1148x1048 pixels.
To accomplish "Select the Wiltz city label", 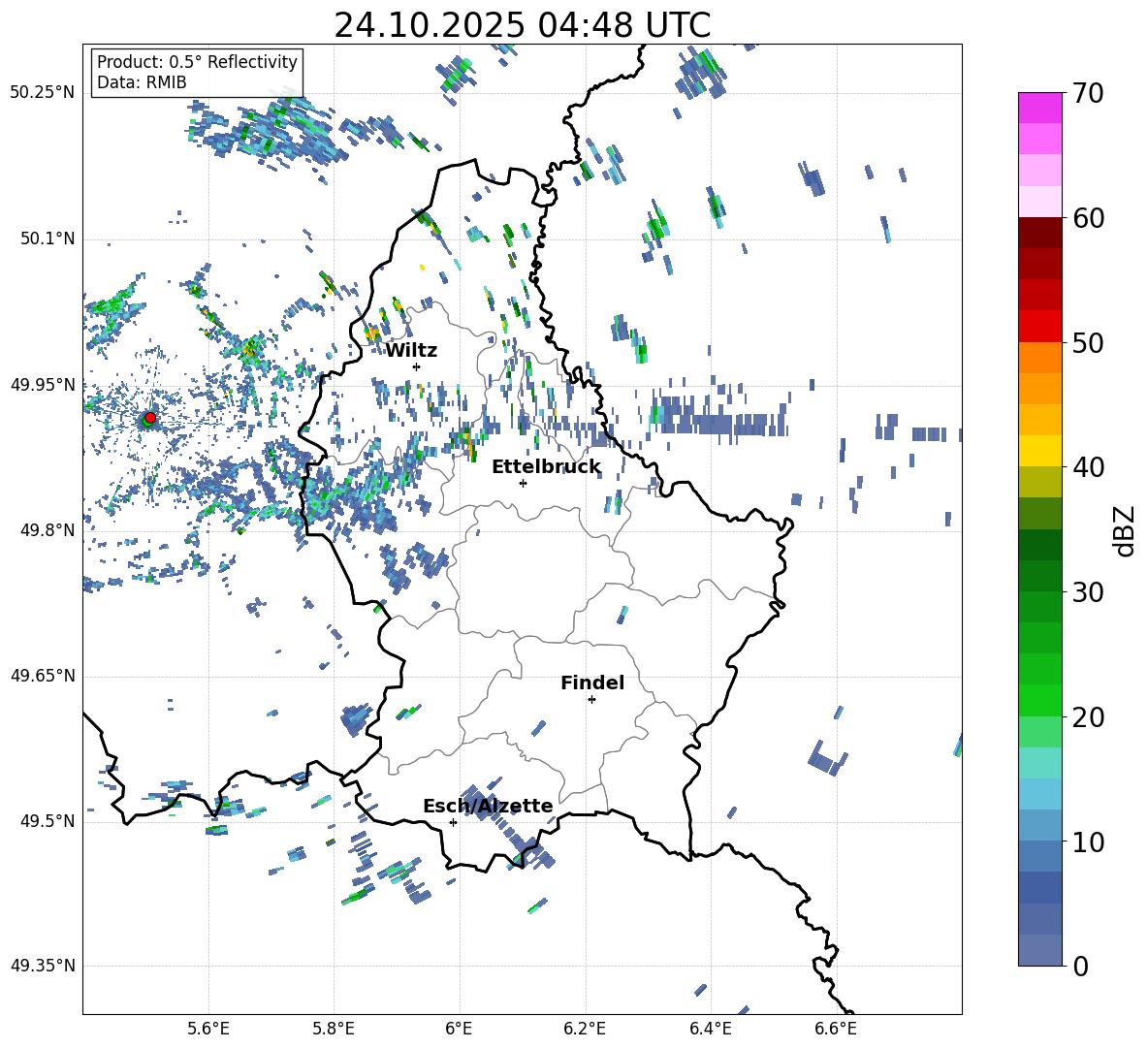I will coord(411,351).
